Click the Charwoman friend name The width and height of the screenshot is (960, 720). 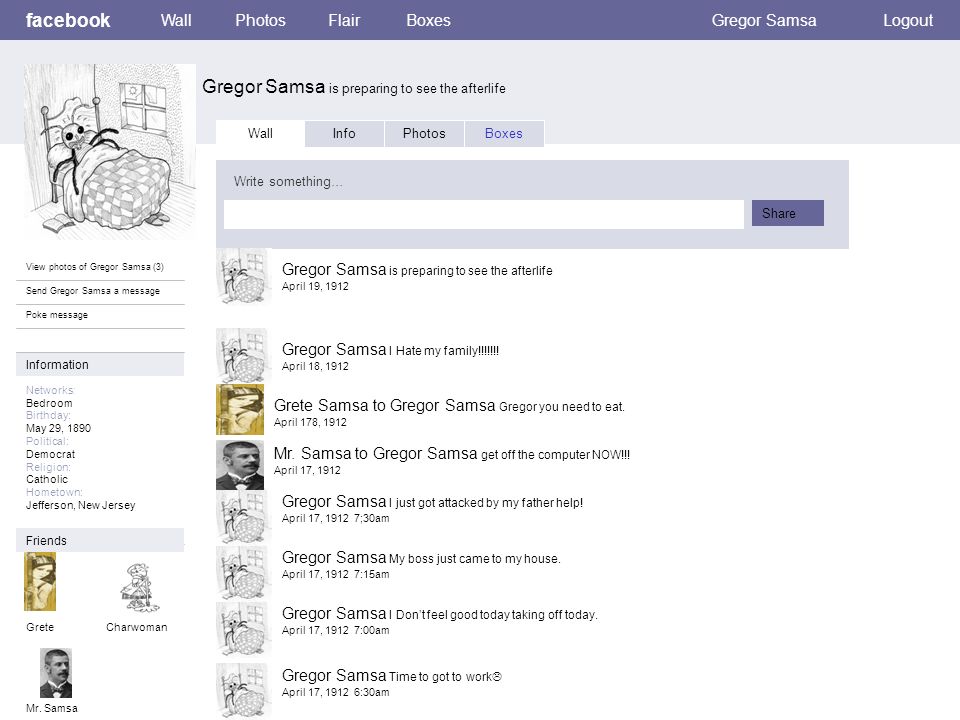137,627
